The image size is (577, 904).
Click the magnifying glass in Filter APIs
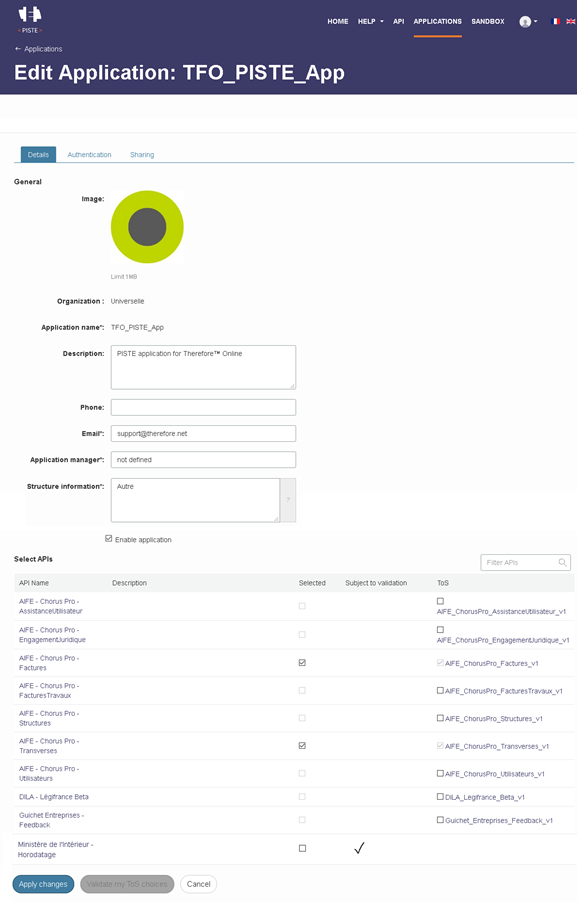[562, 562]
